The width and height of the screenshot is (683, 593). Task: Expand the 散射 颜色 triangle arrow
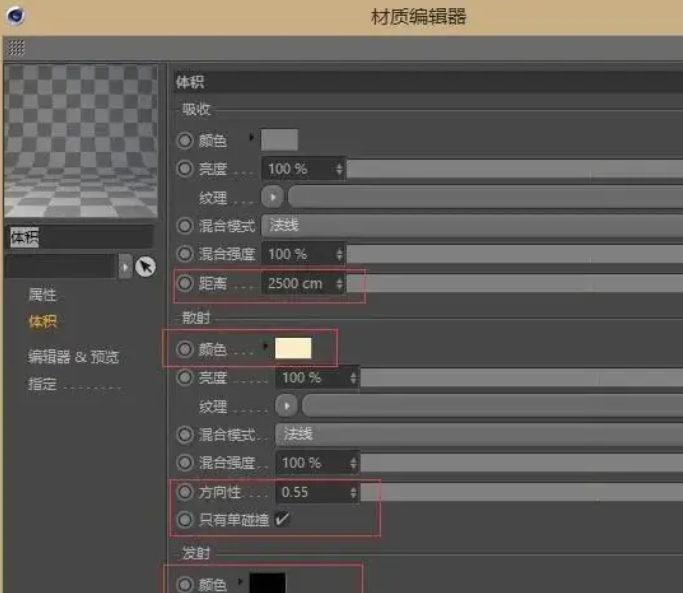pos(265,347)
